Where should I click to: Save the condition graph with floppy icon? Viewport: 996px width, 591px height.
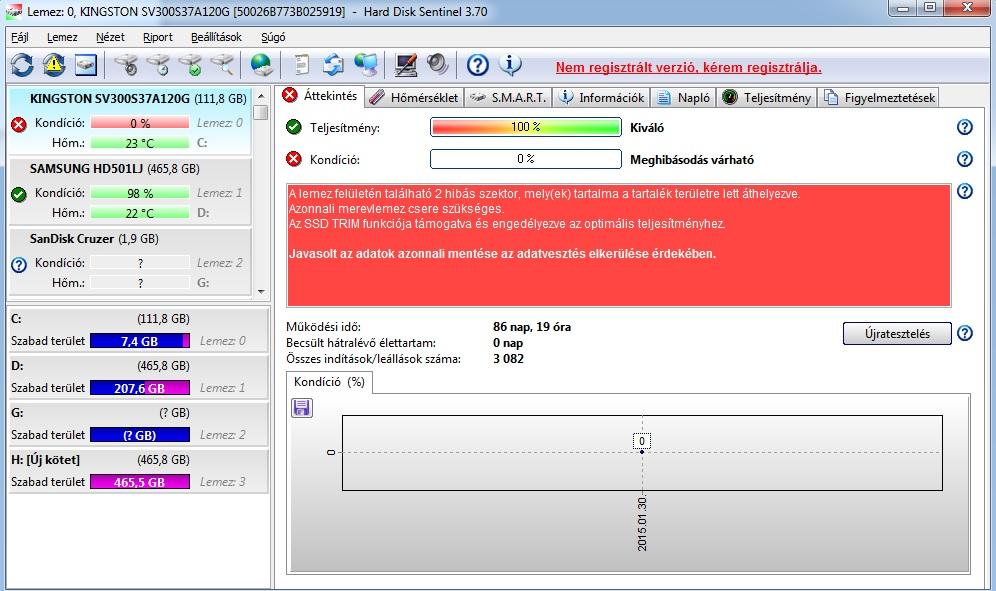(302, 407)
